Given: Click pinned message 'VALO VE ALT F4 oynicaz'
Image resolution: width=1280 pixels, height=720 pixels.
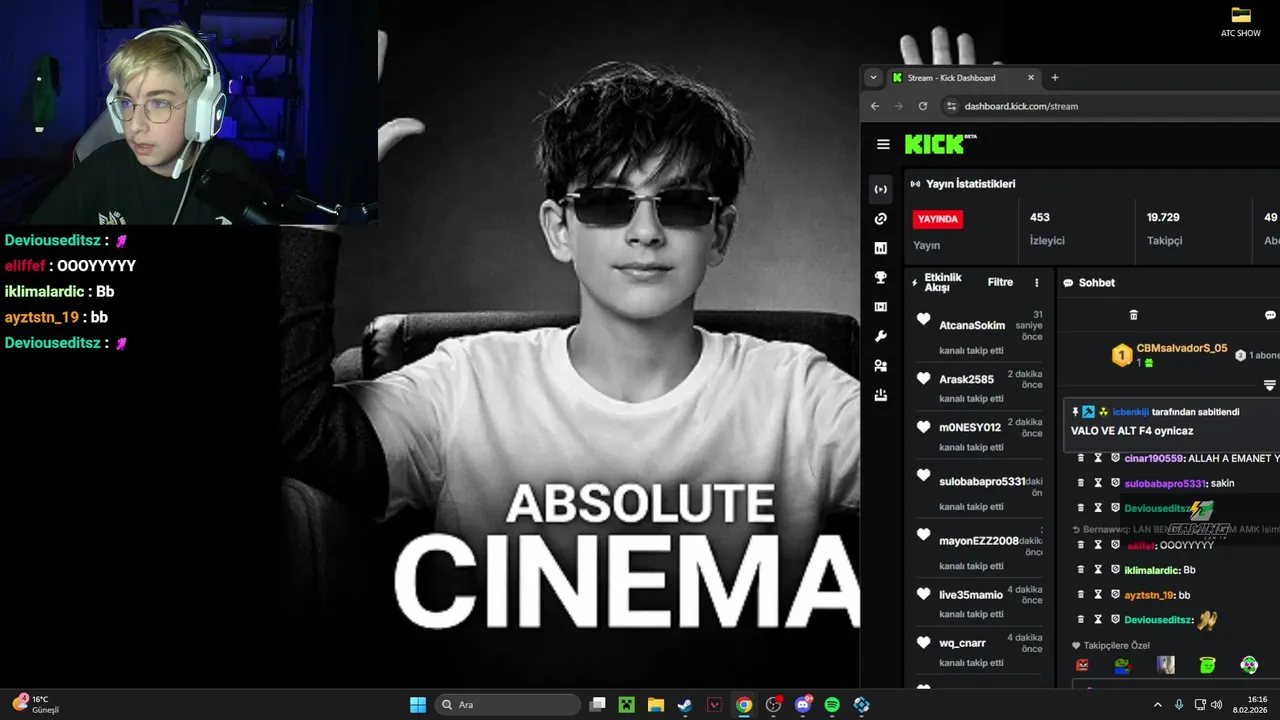Looking at the screenshot, I should [x=1132, y=431].
